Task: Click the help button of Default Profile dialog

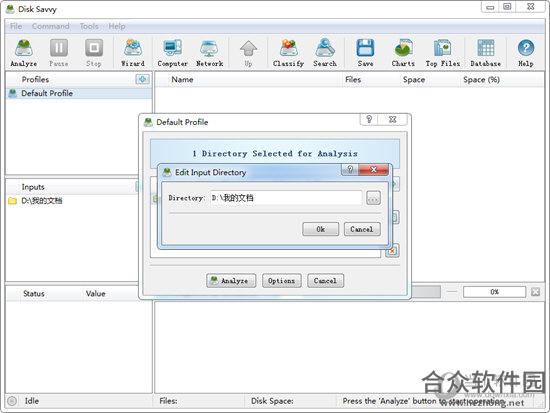Action: pos(369,119)
